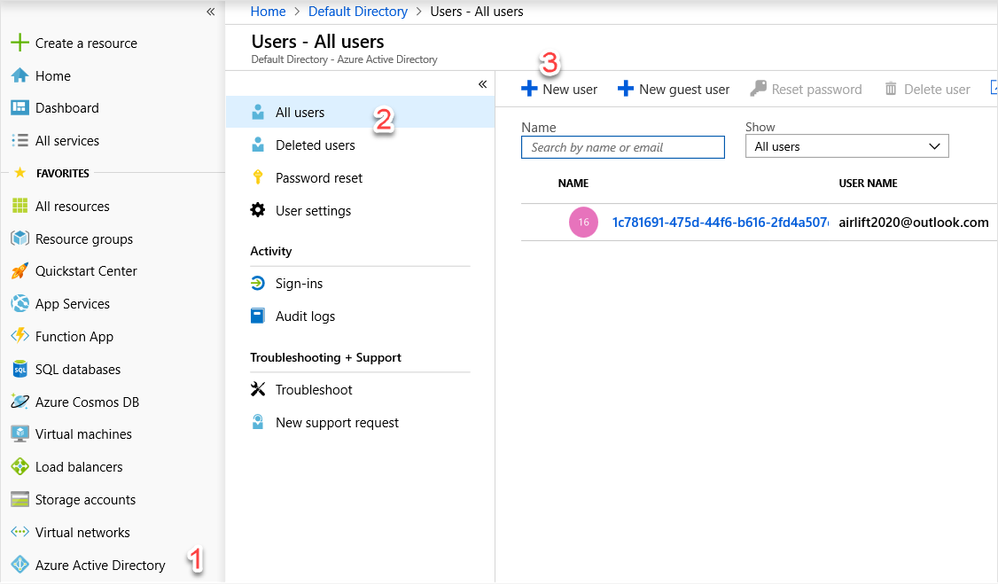
Task: Open the Sign-ins activity item
Action: tap(299, 284)
